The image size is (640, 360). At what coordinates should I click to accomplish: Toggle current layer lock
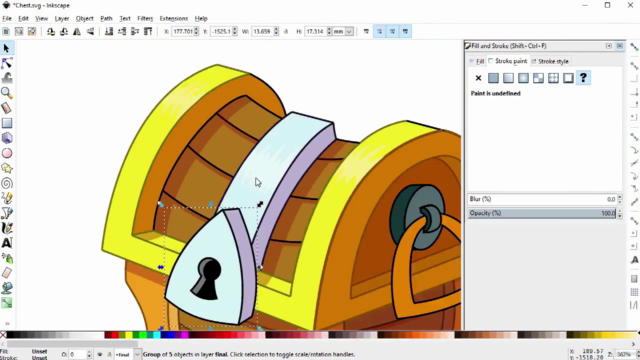[x=109, y=355]
